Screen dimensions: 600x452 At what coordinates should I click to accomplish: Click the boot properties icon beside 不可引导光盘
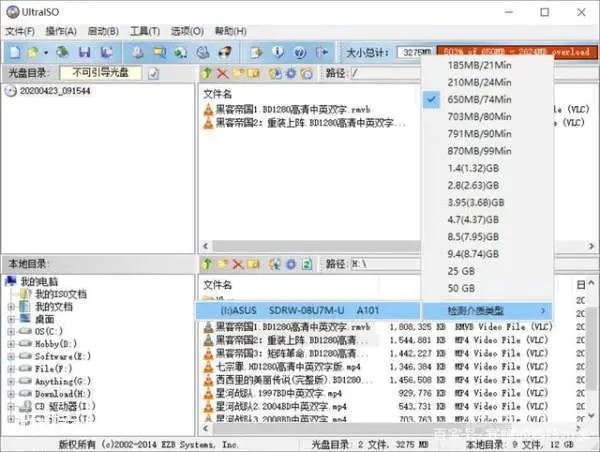pyautogui.click(x=153, y=73)
